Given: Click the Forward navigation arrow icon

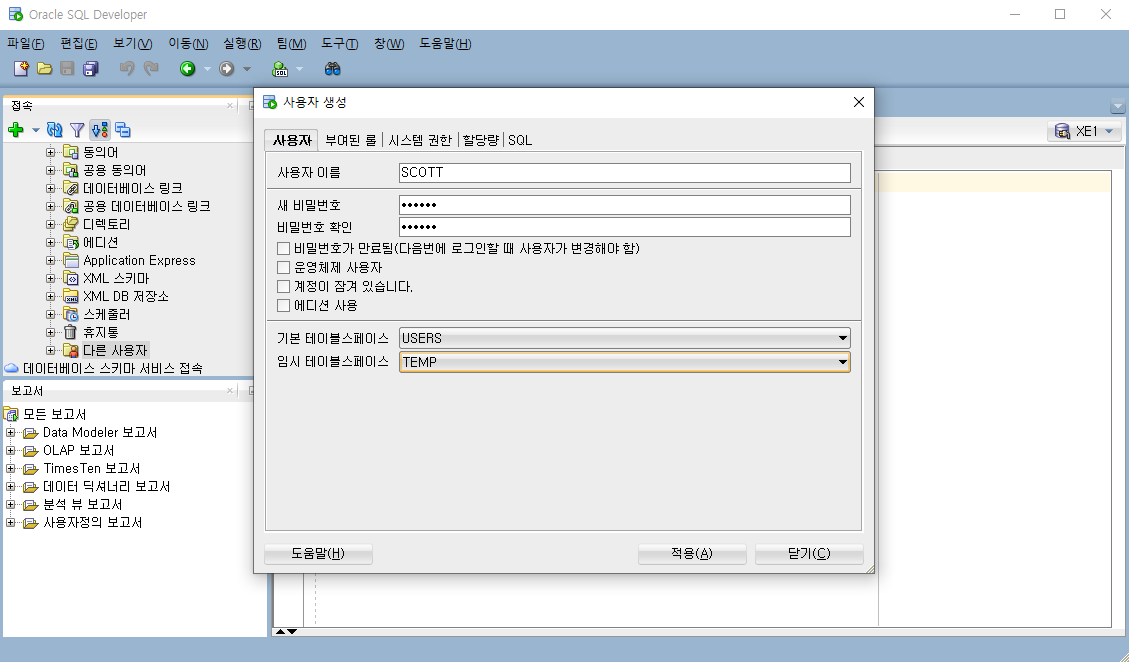Looking at the screenshot, I should pos(226,68).
